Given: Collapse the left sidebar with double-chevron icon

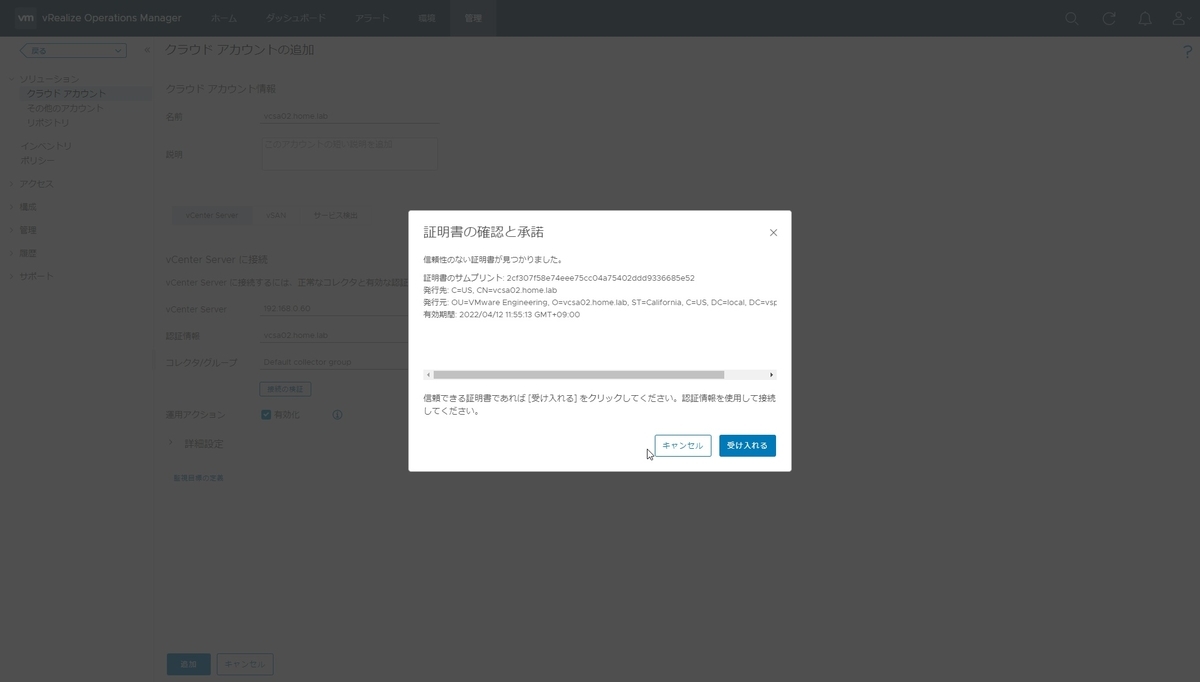Looking at the screenshot, I should (x=146, y=50).
